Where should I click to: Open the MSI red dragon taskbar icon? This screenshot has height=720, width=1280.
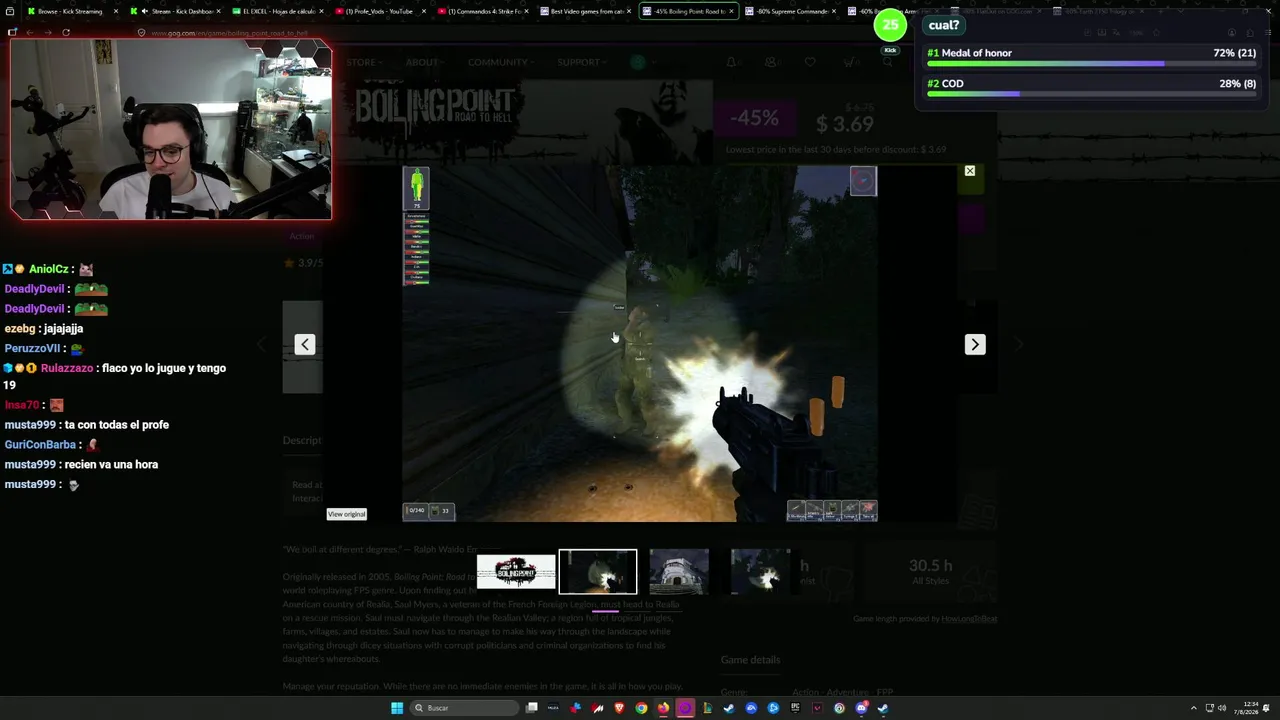(598, 708)
